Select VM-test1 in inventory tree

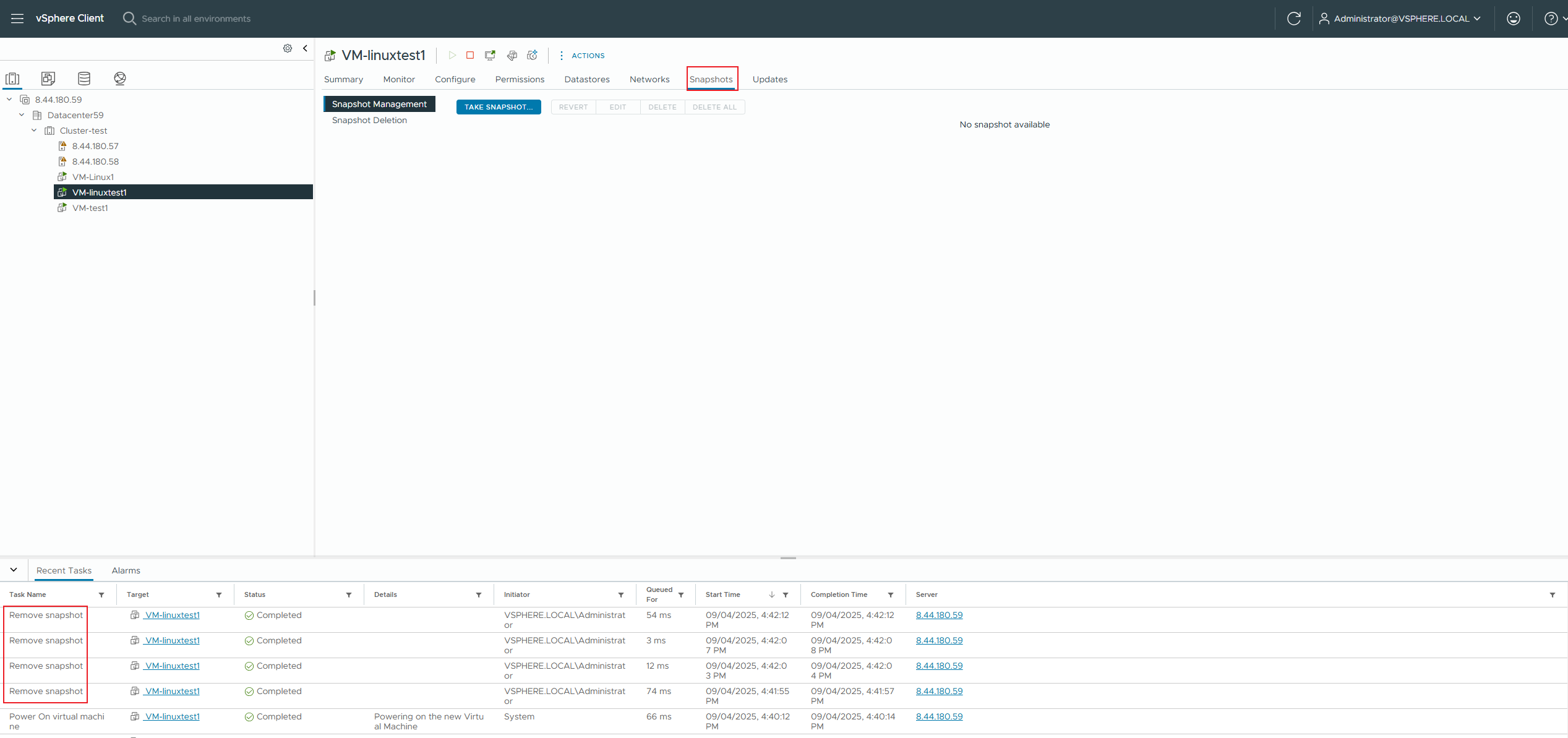click(90, 208)
